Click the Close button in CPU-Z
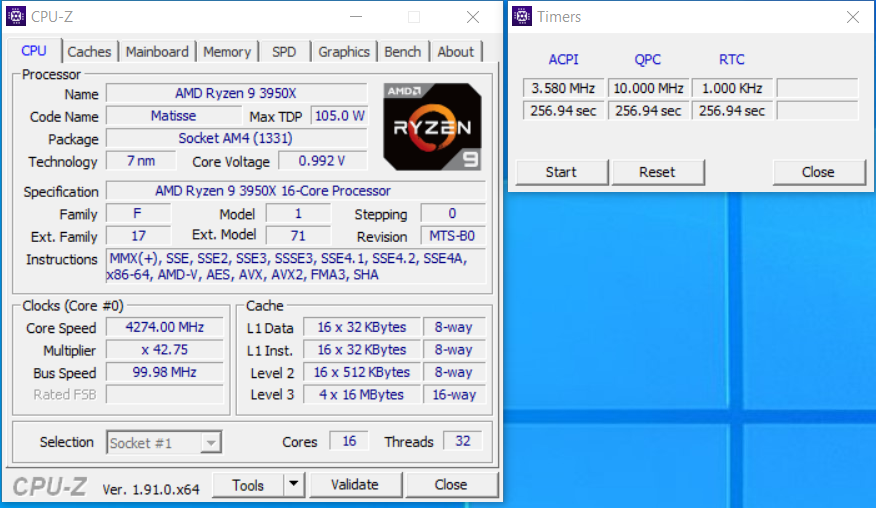Viewport: 876px width, 508px height. (451, 485)
